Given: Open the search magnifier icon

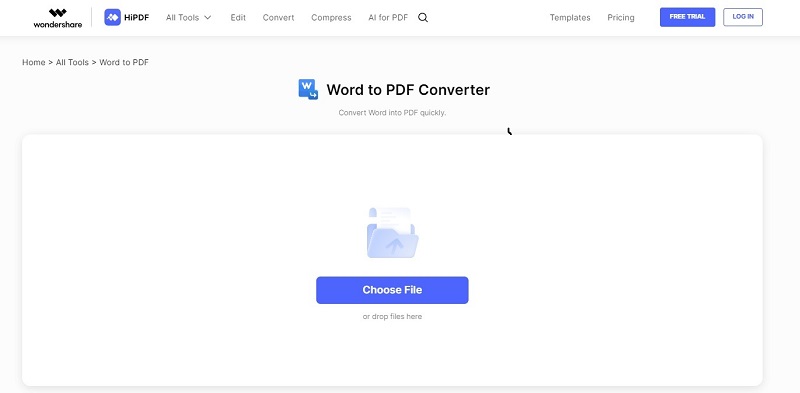Looking at the screenshot, I should 423,17.
